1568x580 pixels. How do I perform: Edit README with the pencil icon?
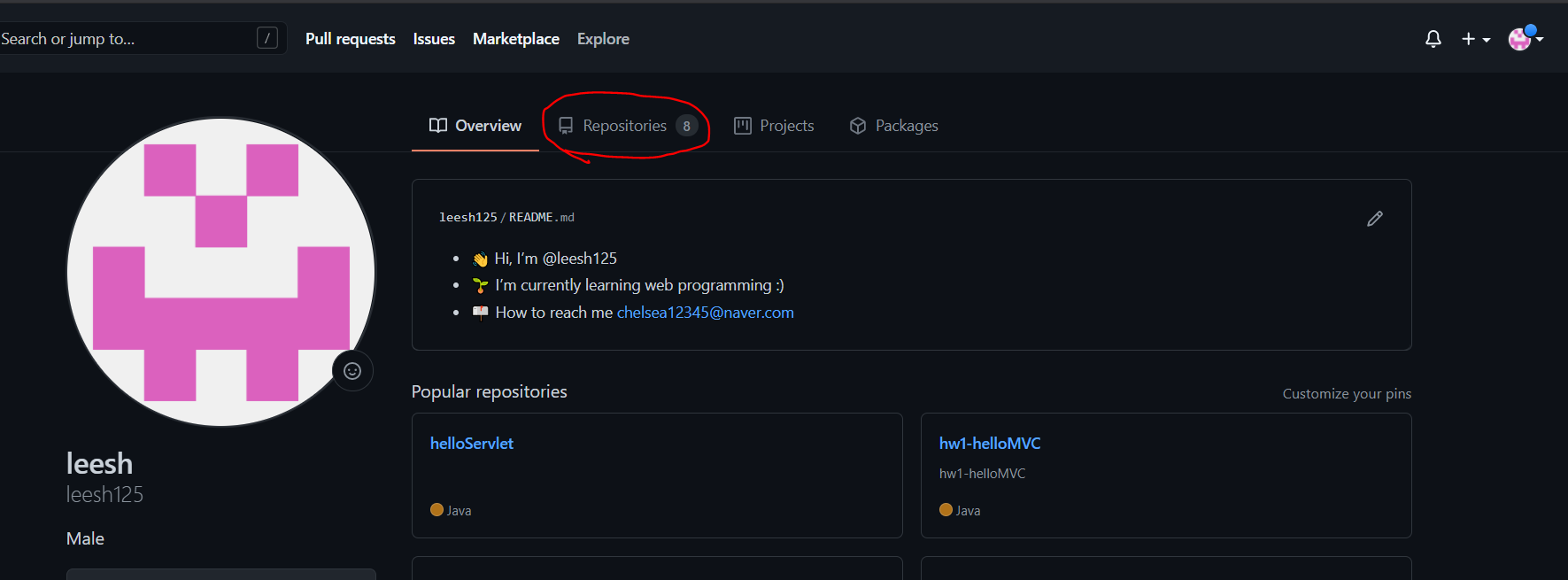click(1375, 219)
